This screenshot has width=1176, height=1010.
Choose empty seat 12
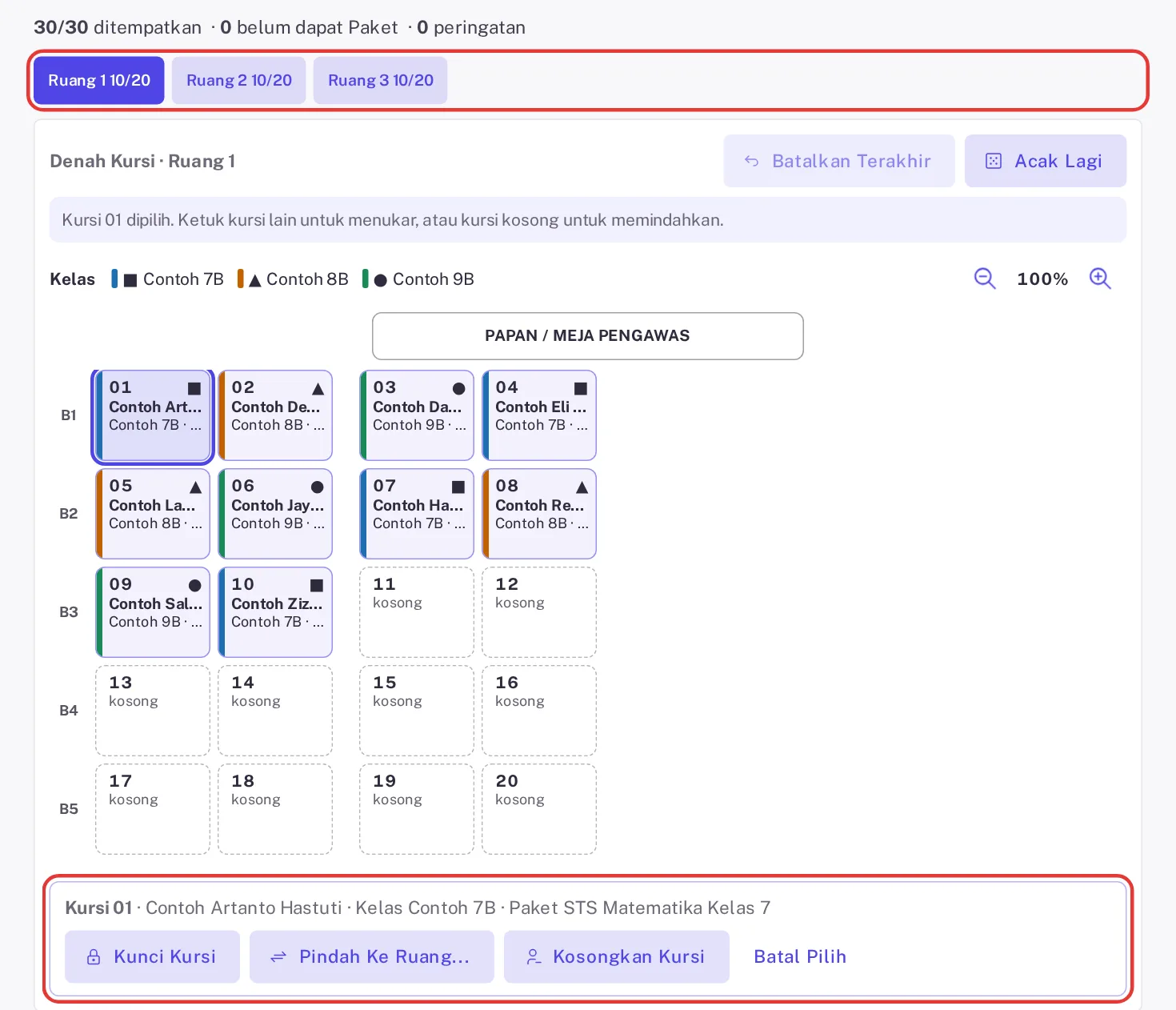tap(539, 612)
